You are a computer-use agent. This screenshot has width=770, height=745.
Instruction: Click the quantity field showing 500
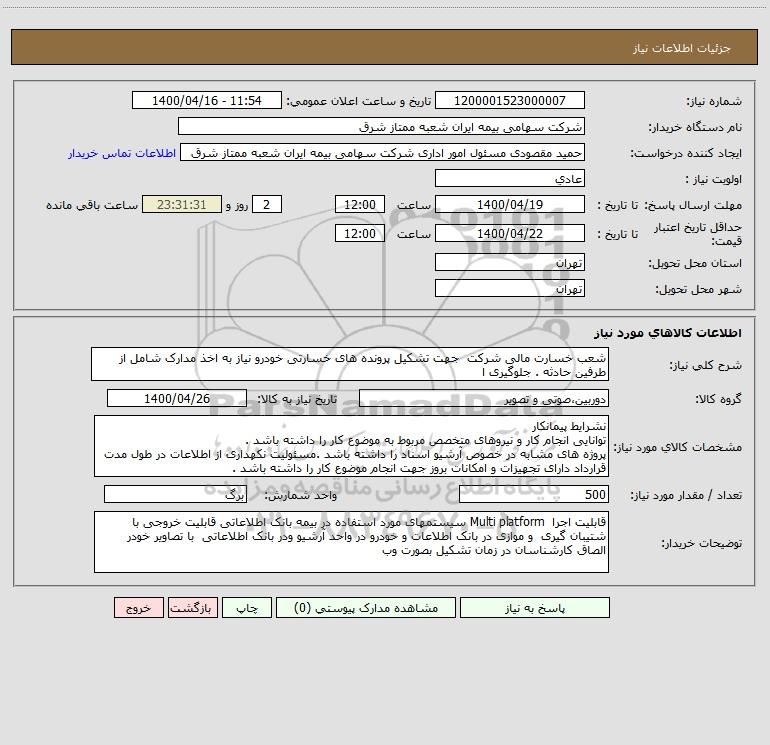[x=534, y=495]
